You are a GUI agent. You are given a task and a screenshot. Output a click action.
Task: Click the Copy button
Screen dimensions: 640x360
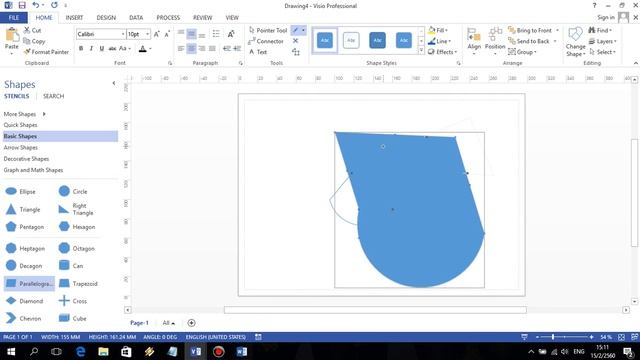click(x=34, y=41)
